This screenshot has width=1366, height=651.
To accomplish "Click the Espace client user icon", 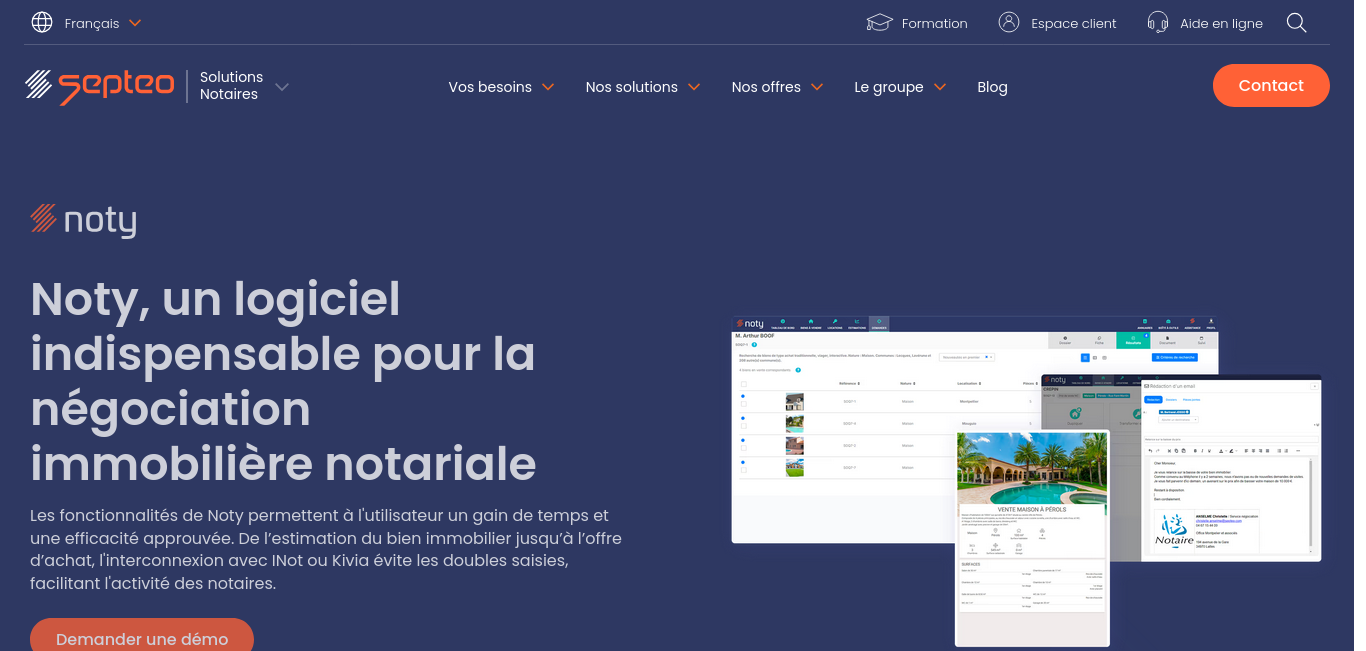I will click(1009, 23).
